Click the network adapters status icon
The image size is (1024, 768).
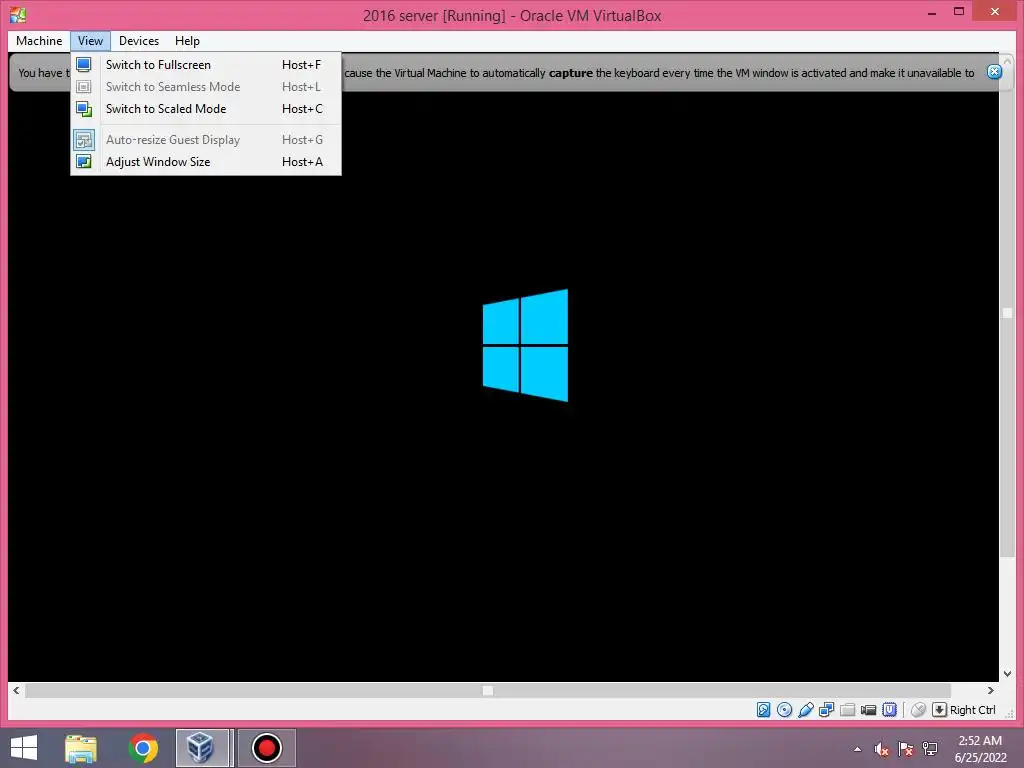(x=826, y=709)
